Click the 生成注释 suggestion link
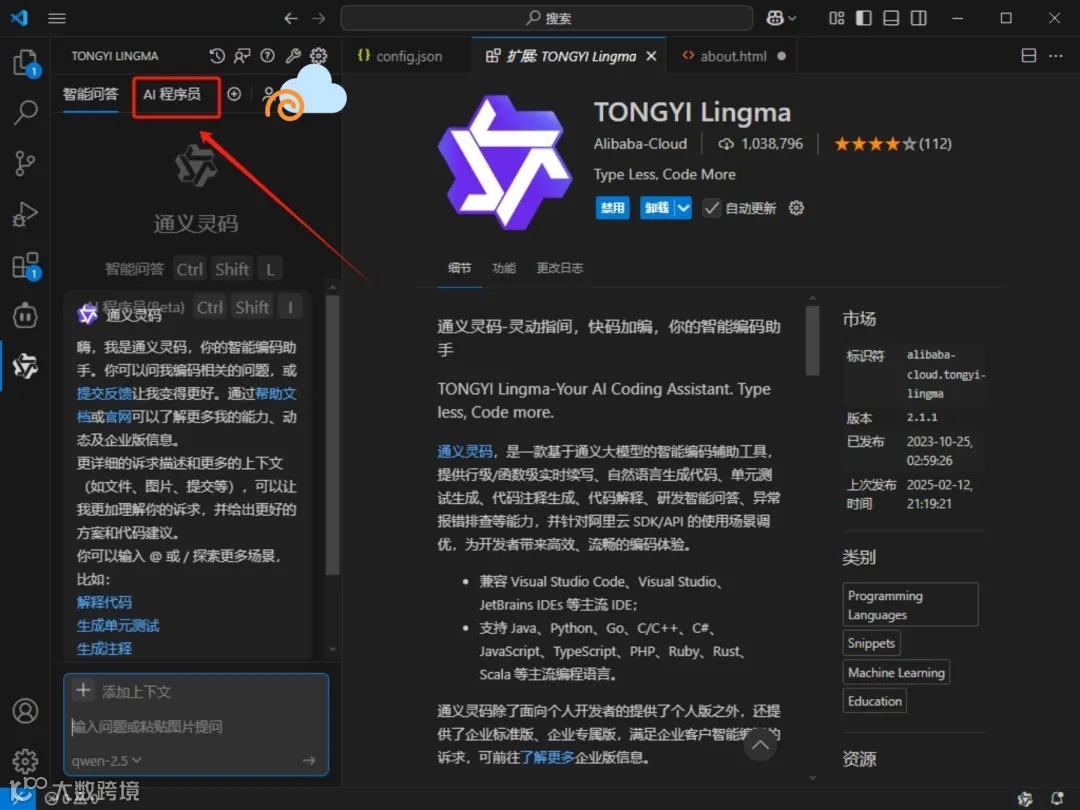The image size is (1080, 810). (x=104, y=649)
